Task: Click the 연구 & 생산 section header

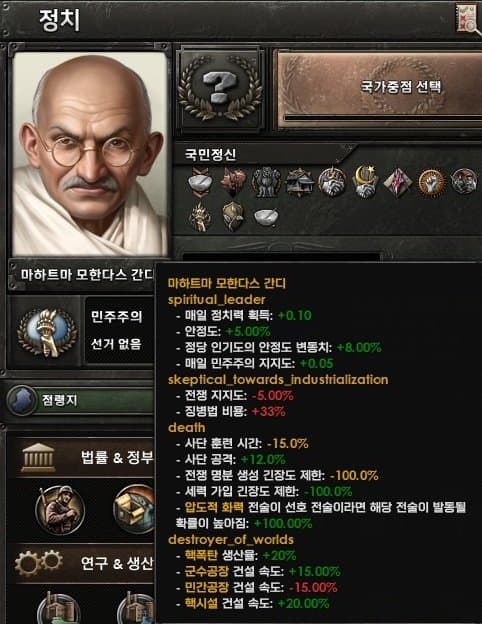Action: coord(117,563)
